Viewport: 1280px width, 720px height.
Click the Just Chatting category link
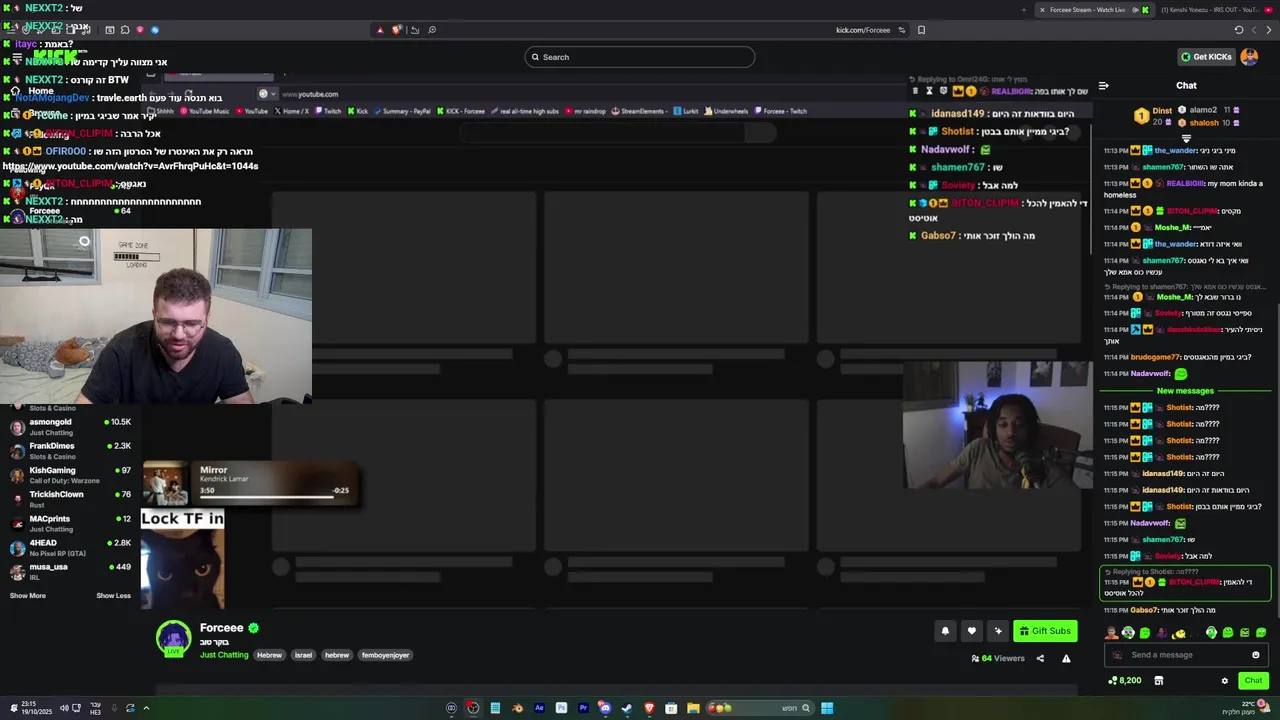(224, 655)
